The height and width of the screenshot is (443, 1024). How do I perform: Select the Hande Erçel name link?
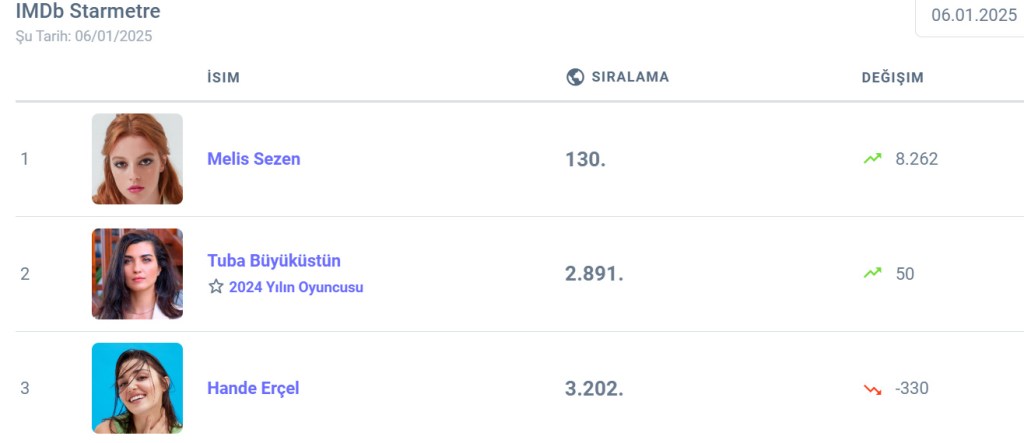coord(253,388)
